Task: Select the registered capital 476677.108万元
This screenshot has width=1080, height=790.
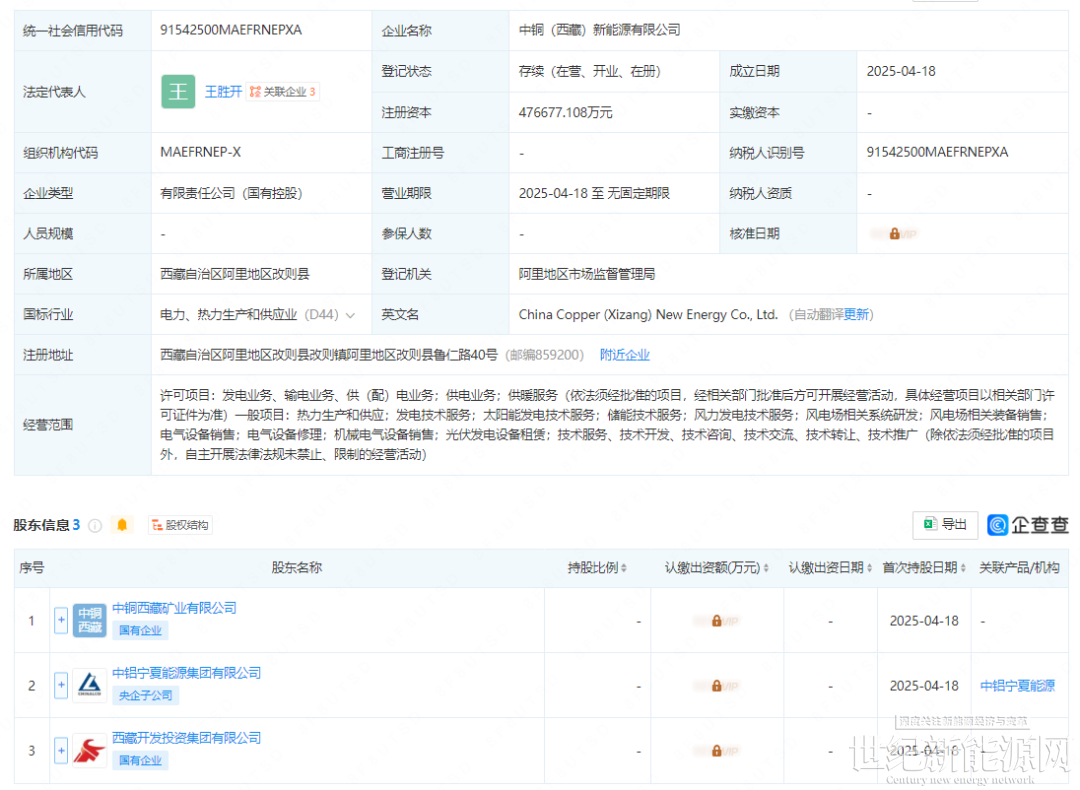Action: tap(565, 112)
